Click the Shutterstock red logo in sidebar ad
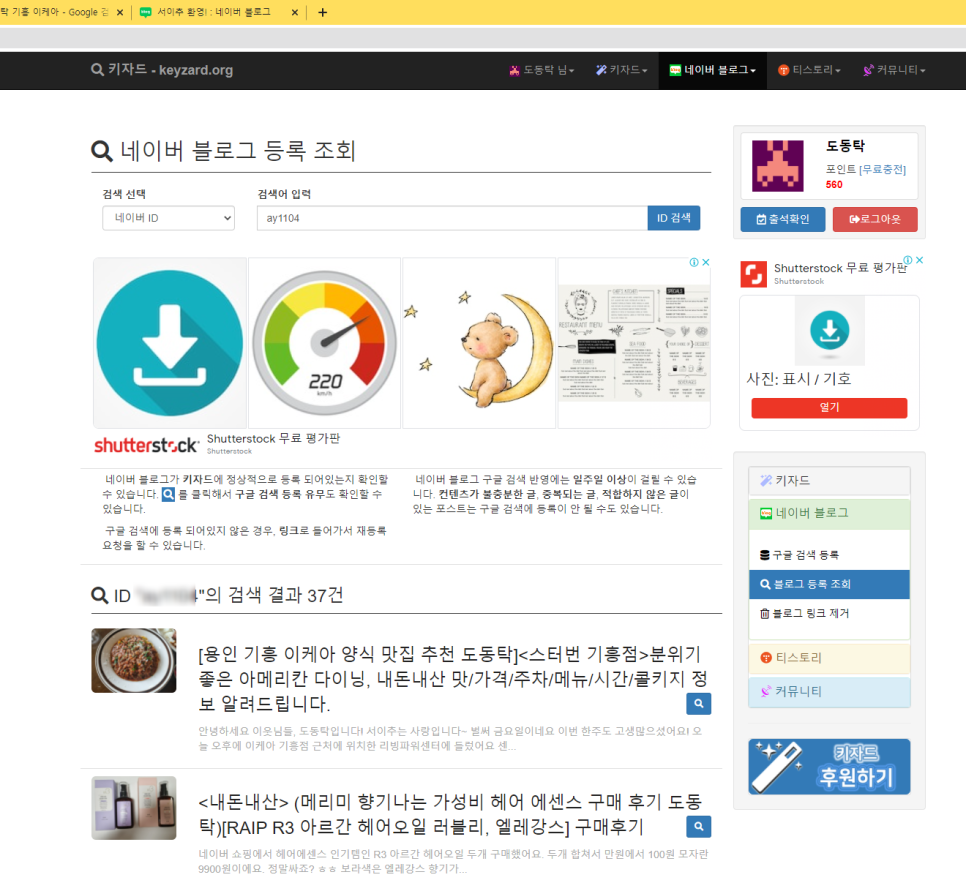Screen dimensions: 966x883 click(753, 274)
